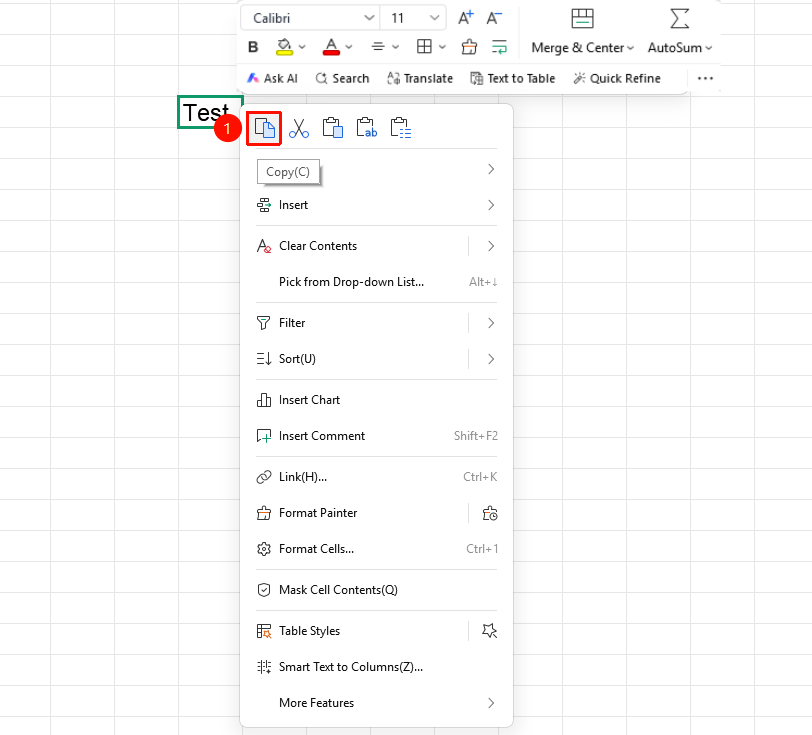Choose Pick from Drop-down List

click(376, 282)
